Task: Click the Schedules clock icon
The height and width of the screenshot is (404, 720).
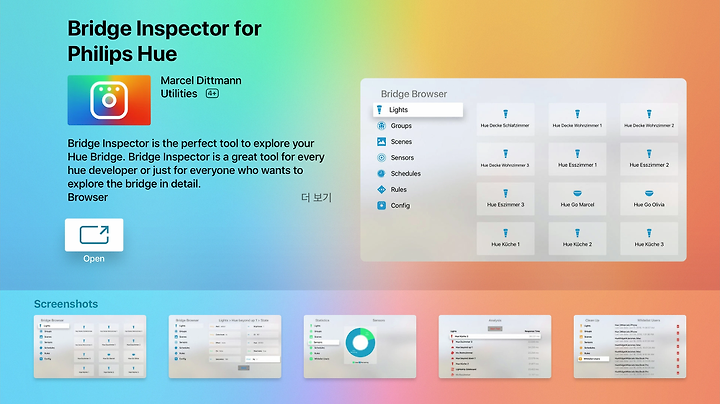Action: [381, 174]
